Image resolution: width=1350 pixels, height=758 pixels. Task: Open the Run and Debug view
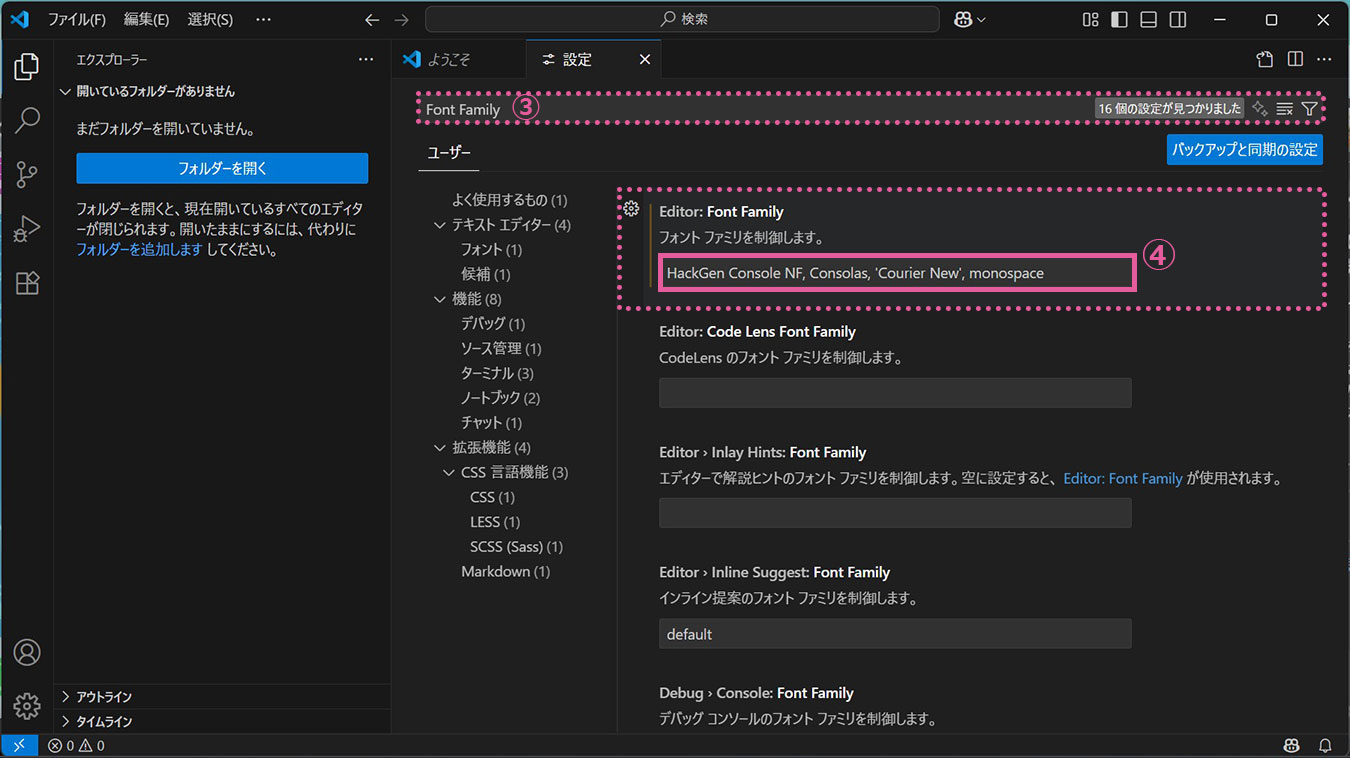point(27,229)
